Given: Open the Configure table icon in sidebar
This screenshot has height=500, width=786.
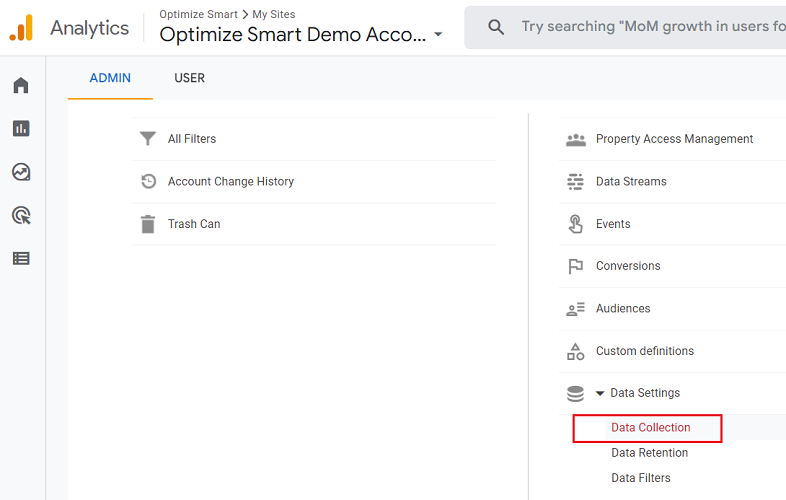Looking at the screenshot, I should coord(21,258).
